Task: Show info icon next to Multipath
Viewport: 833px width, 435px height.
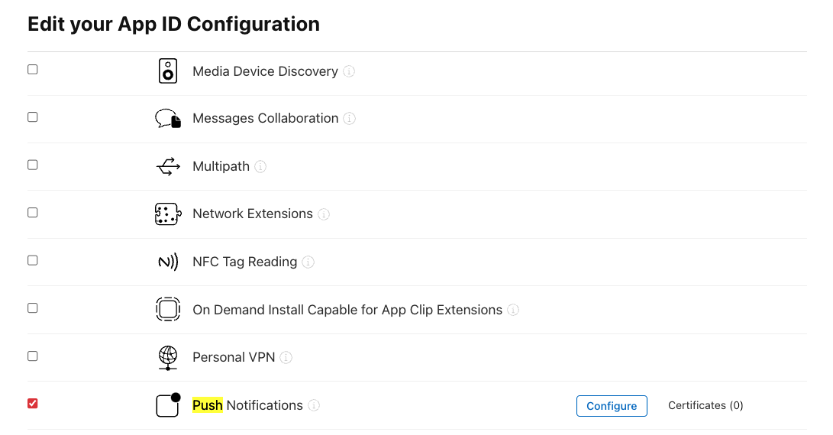Action: coord(261,167)
